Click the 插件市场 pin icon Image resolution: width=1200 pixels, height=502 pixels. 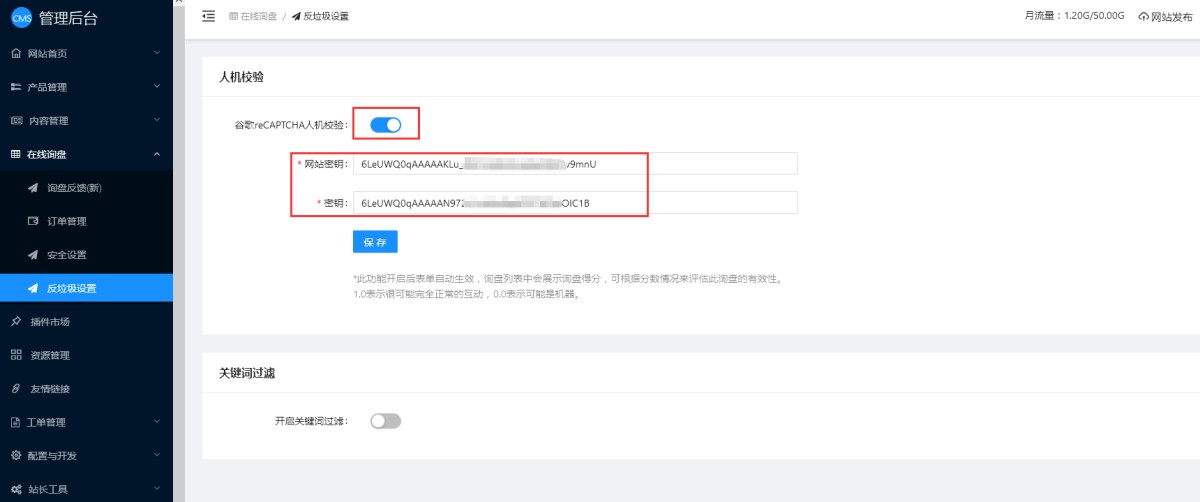(x=15, y=321)
